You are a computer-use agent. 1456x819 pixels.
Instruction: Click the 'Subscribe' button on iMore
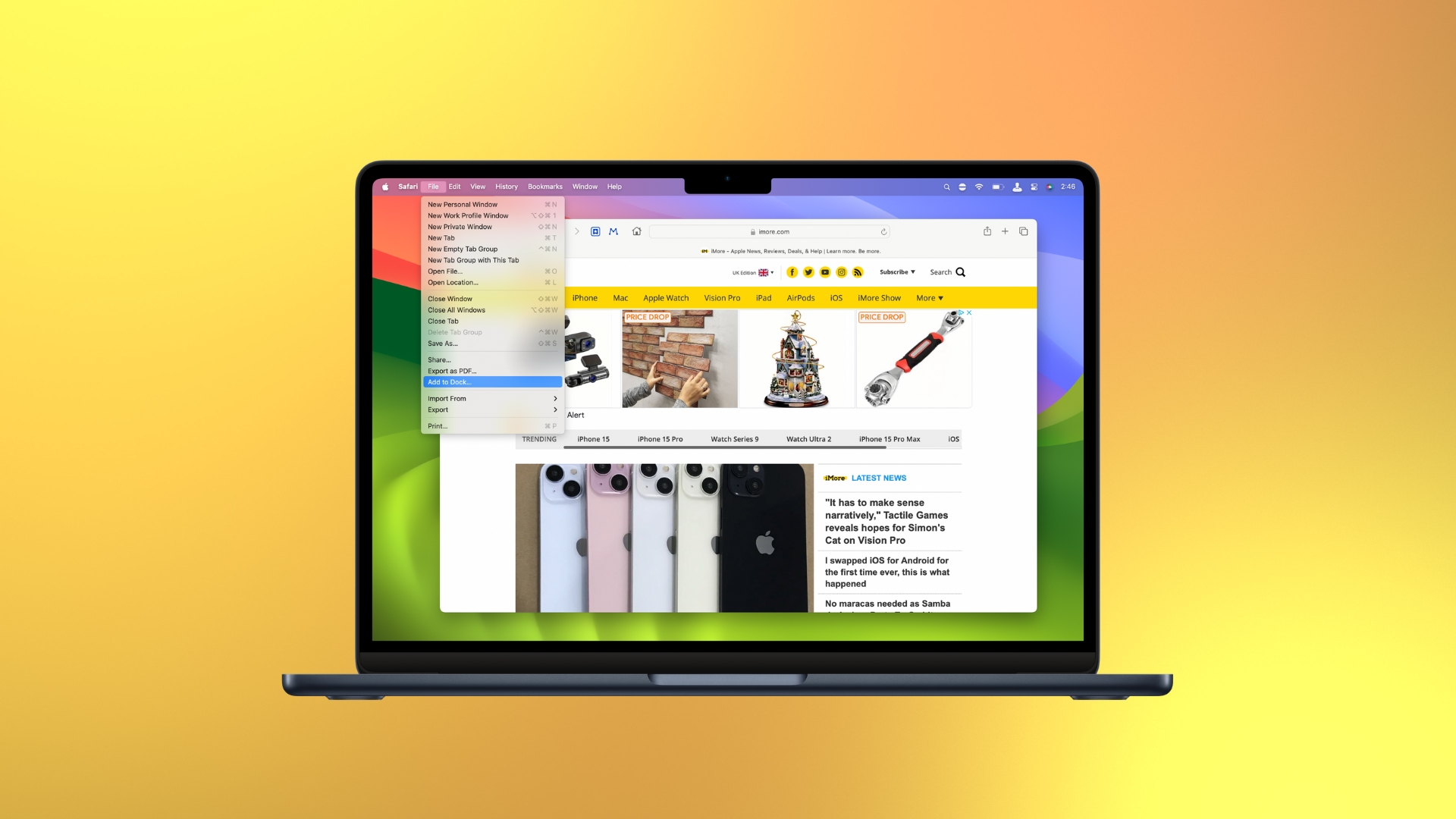coord(895,272)
